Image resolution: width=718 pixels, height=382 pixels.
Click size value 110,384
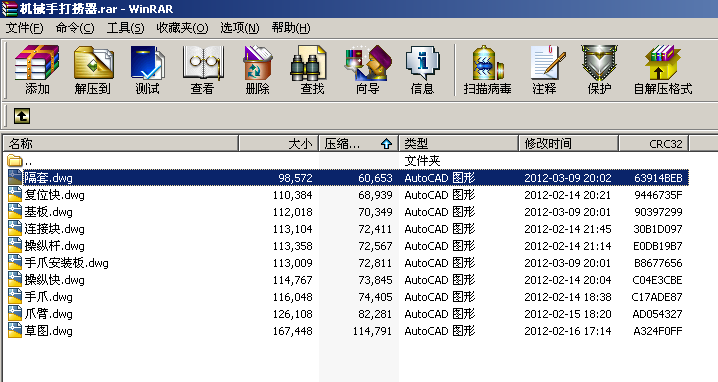coord(293,195)
